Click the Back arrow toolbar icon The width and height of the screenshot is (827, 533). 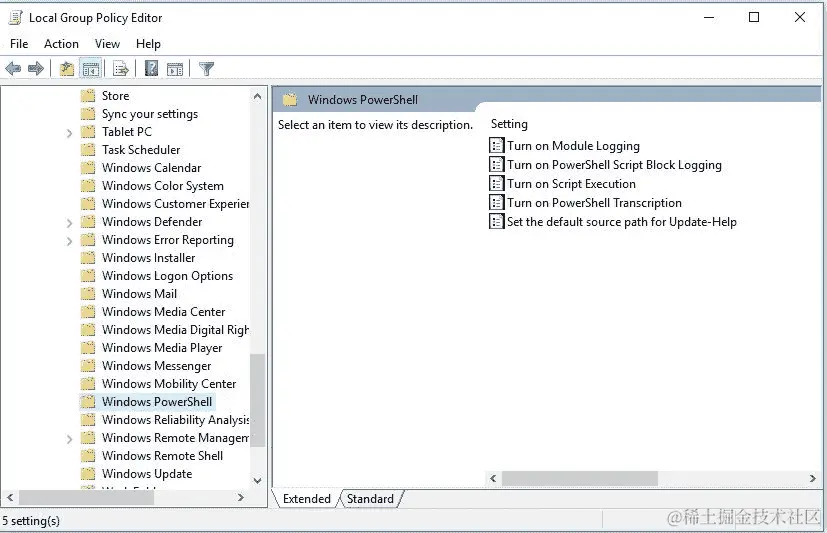pyautogui.click(x=13, y=69)
